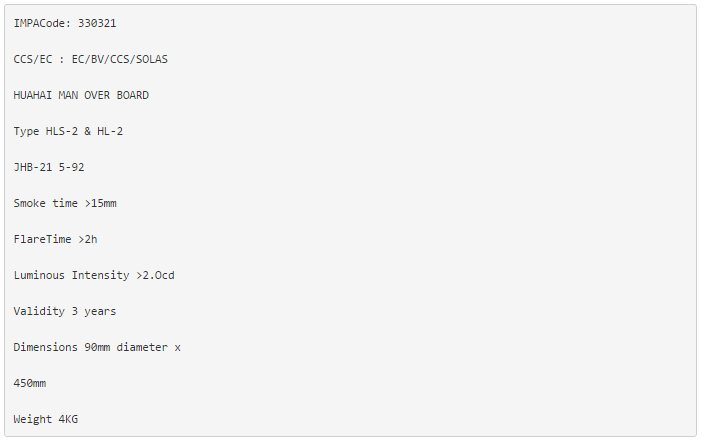
Task: Click the CCS/EC : EC/BV/CCS/SOLAS line
Action: point(91,59)
